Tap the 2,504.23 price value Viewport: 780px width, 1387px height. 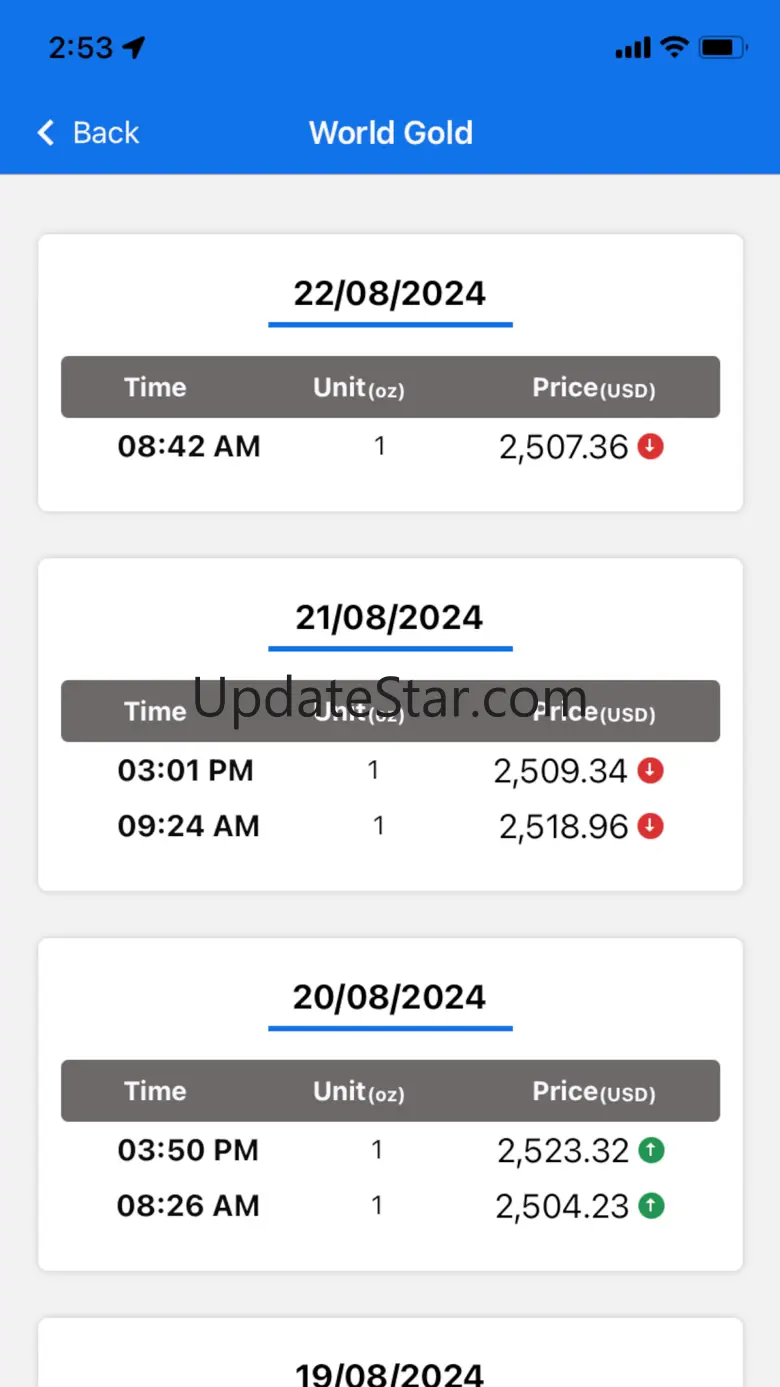point(562,1207)
